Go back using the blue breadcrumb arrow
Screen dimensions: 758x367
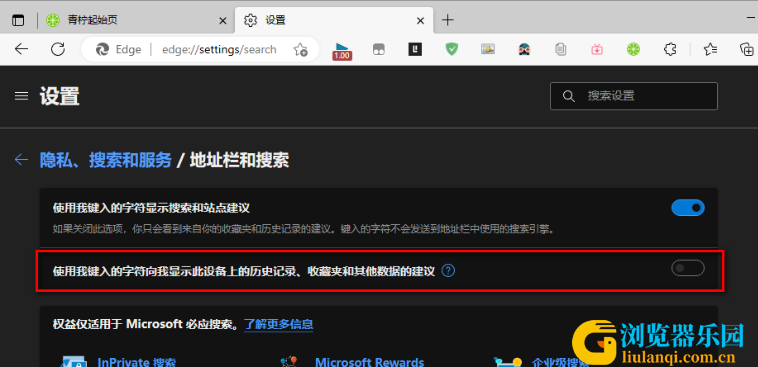(21, 160)
